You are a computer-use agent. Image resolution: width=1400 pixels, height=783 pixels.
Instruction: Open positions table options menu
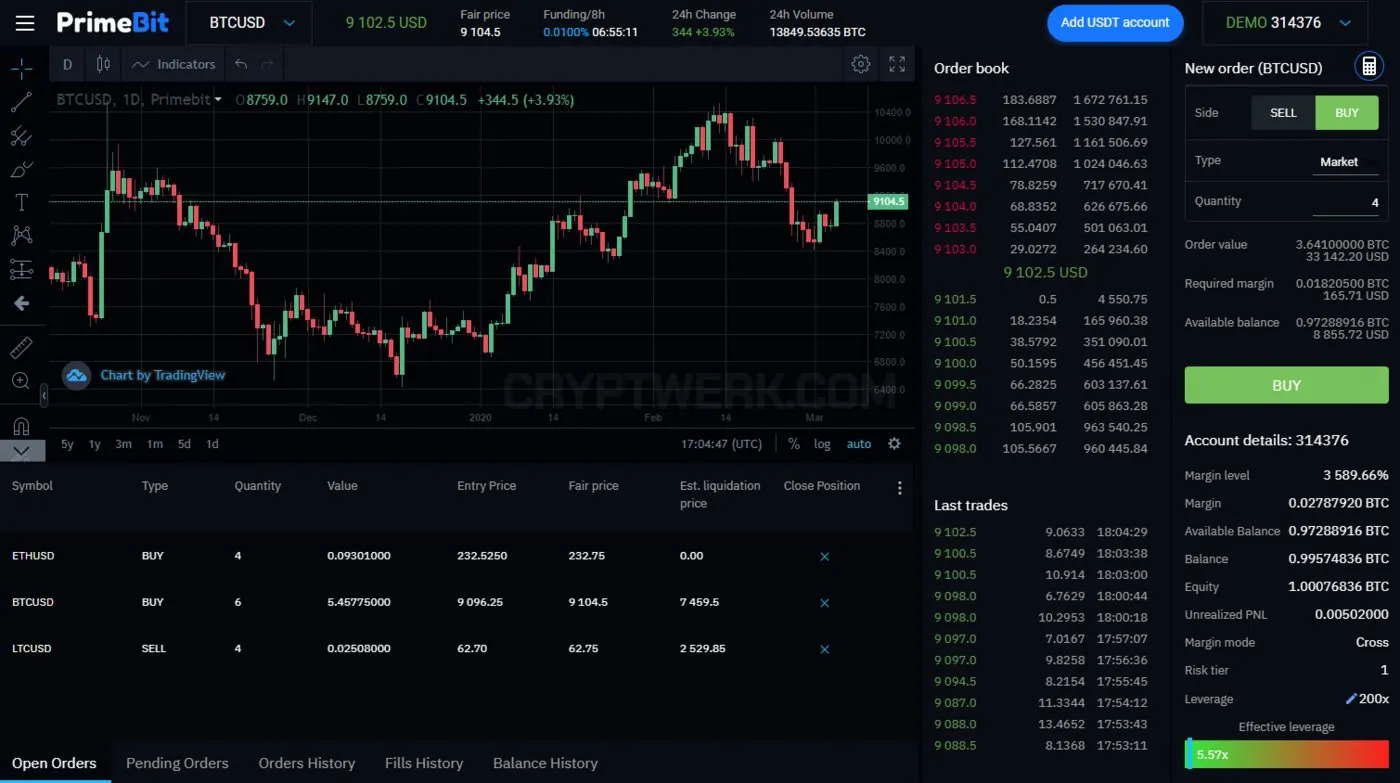[899, 488]
